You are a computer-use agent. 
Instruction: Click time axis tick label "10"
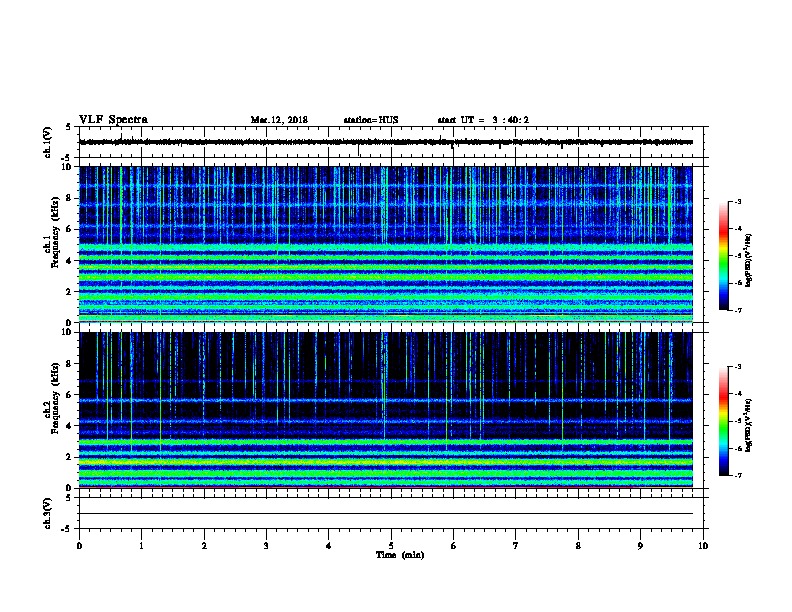[x=703, y=546]
